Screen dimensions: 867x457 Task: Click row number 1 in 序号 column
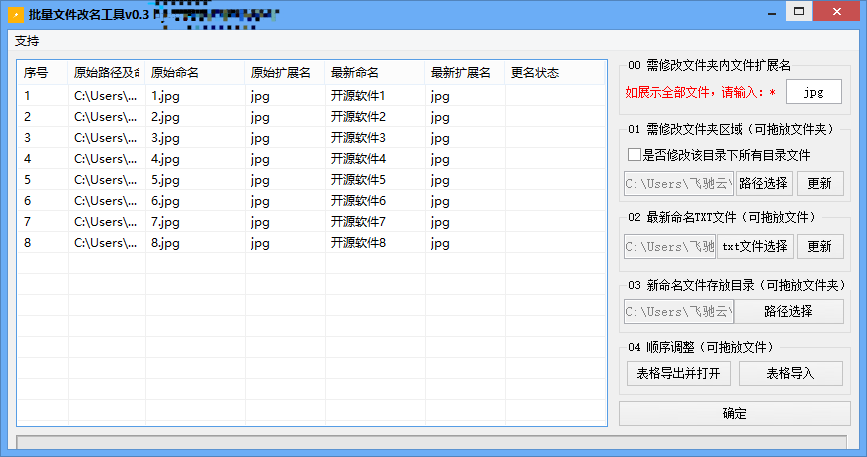click(x=43, y=96)
